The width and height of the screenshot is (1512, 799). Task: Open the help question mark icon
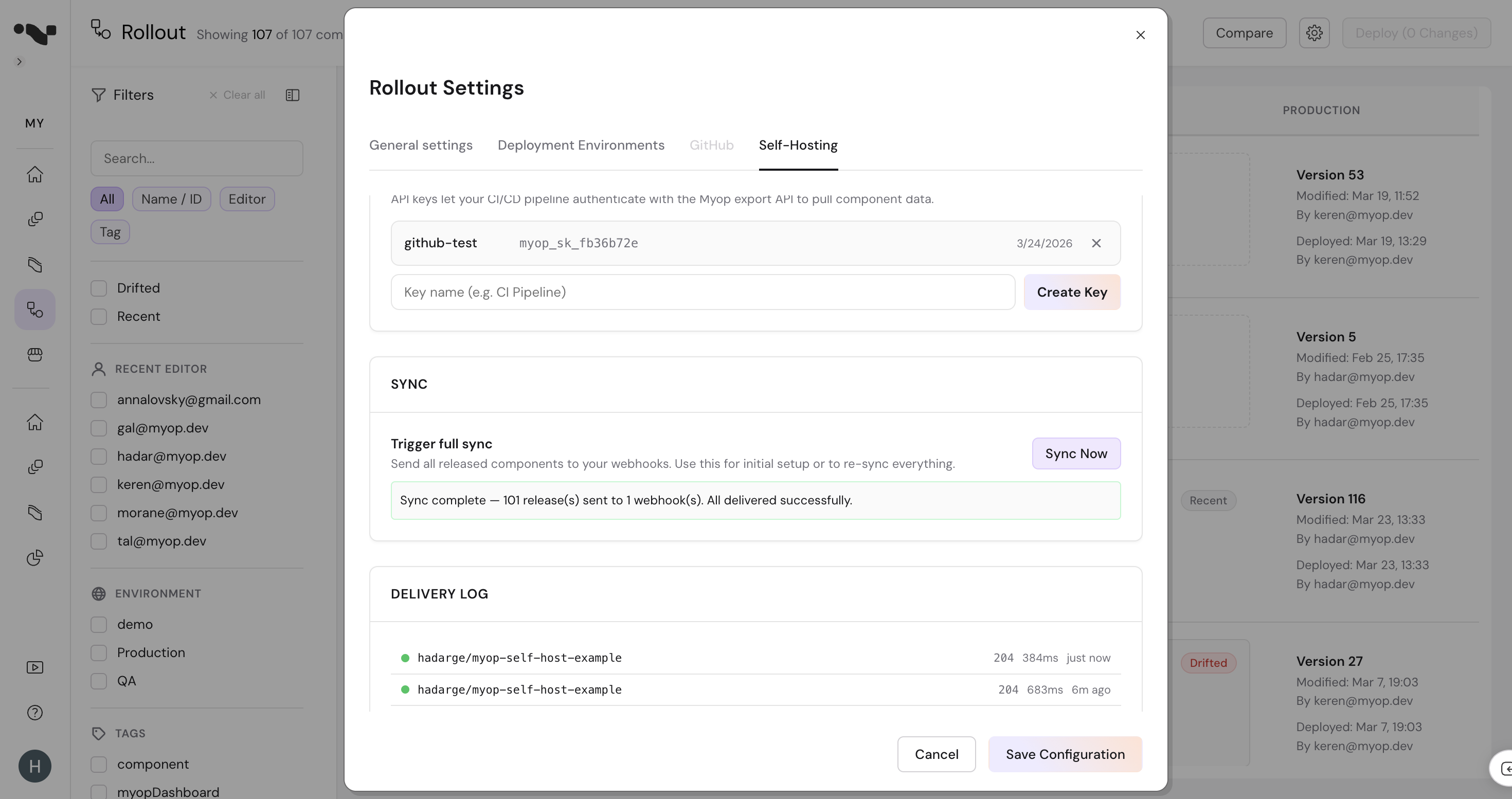tap(34, 712)
